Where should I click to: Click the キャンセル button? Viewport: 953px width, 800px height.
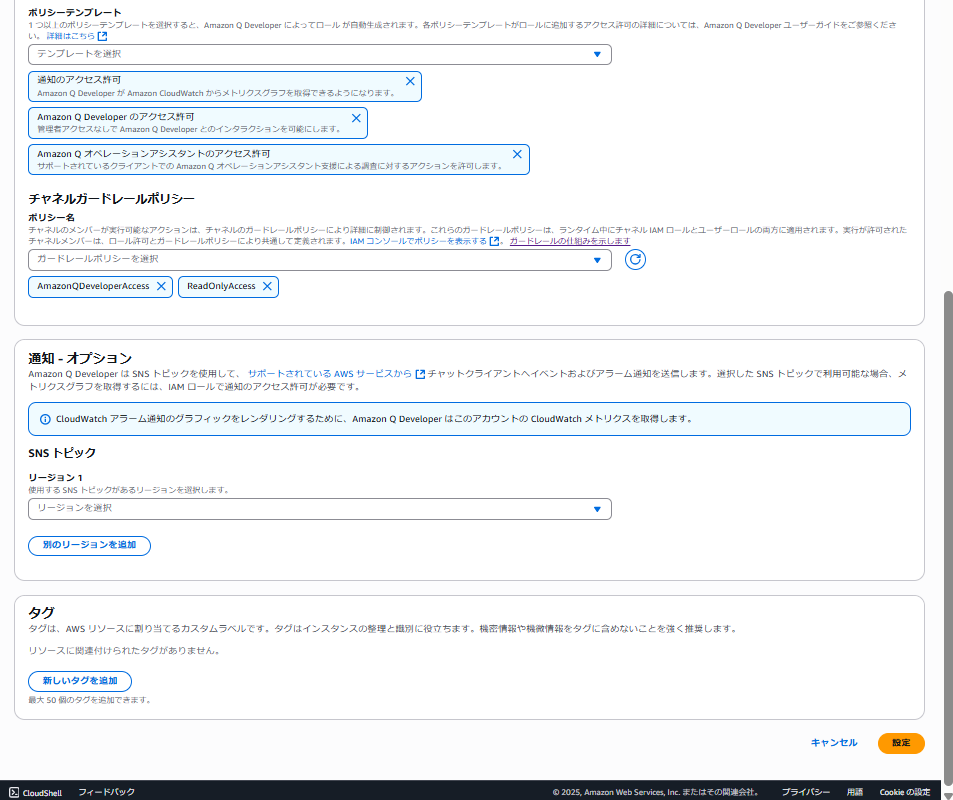[x=834, y=743]
